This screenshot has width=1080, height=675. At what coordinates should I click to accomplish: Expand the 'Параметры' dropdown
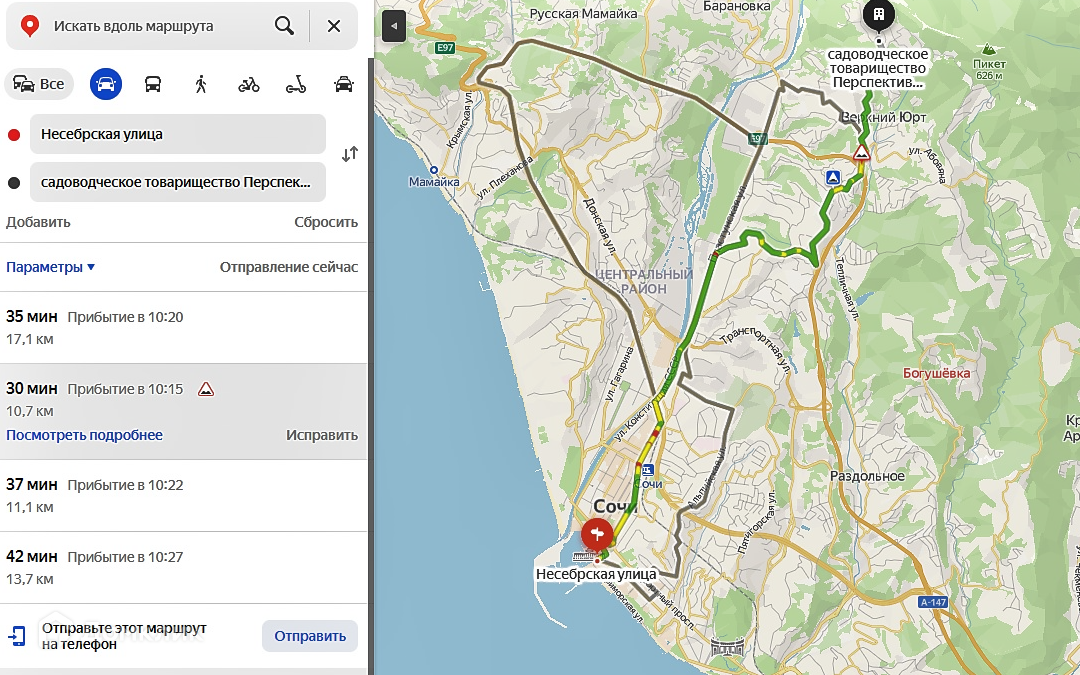click(x=50, y=267)
